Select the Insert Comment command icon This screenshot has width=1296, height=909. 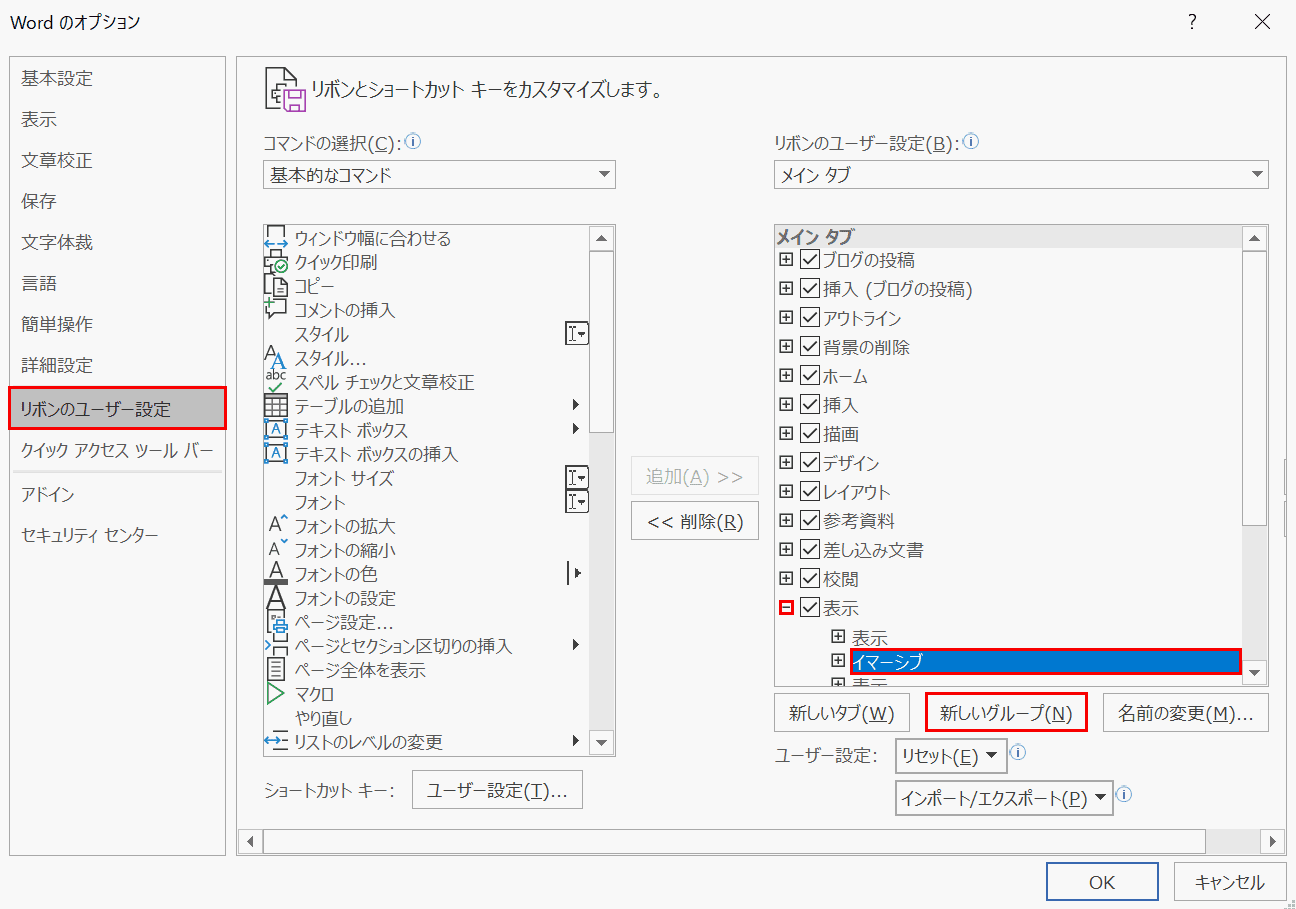pos(275,310)
